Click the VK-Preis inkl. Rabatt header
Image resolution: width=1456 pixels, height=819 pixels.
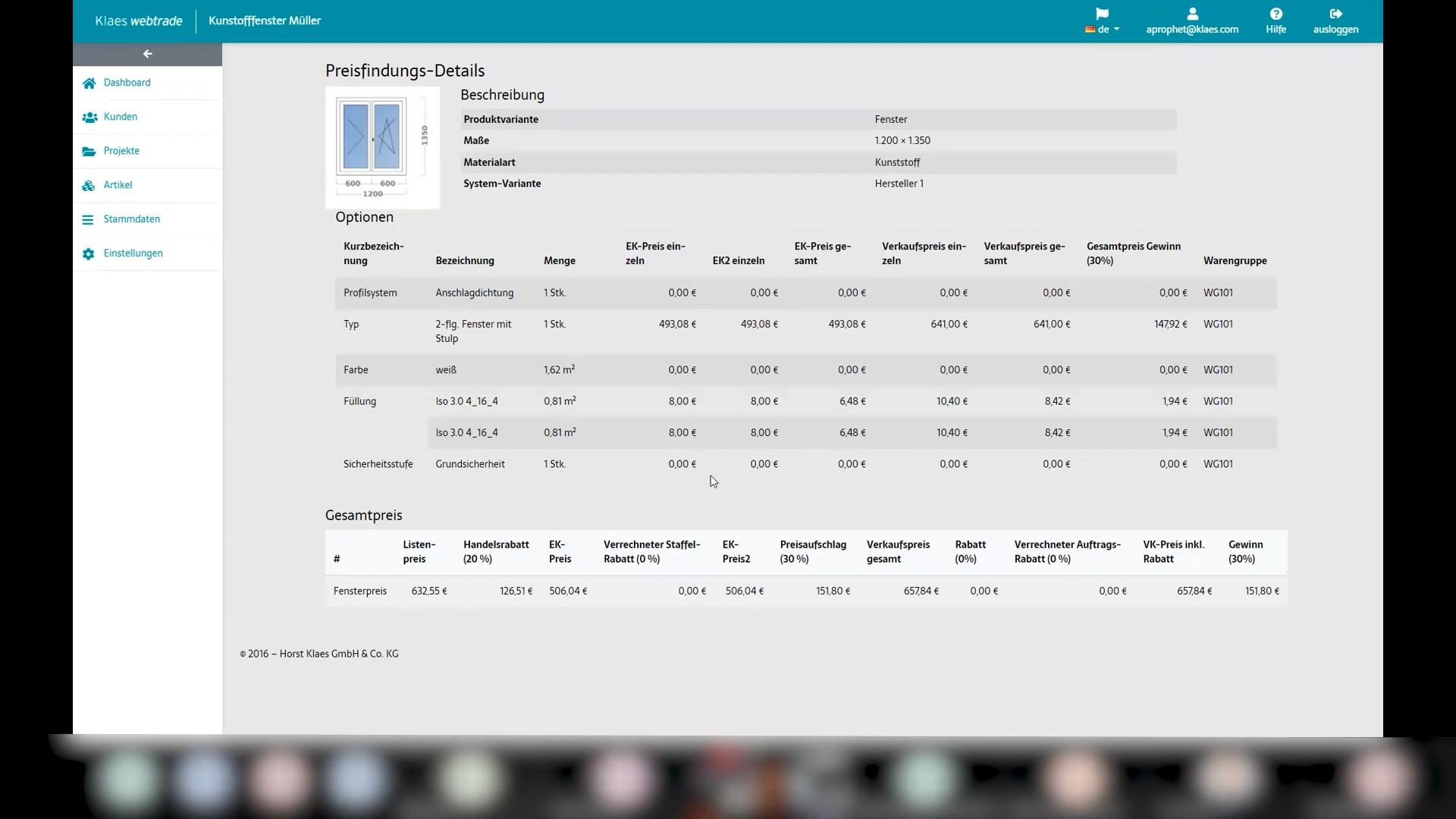[1173, 552]
